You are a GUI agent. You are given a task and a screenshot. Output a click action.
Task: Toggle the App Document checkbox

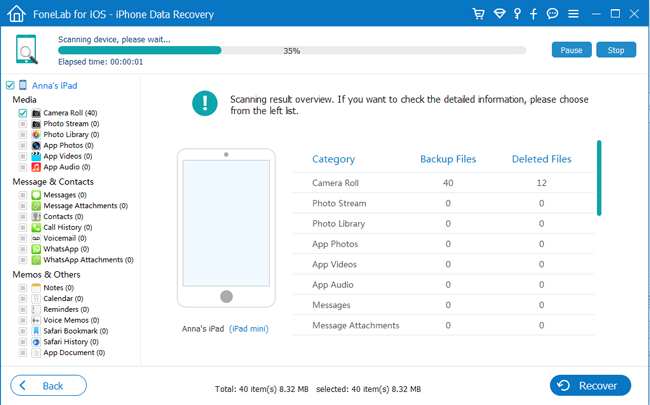[23, 352]
